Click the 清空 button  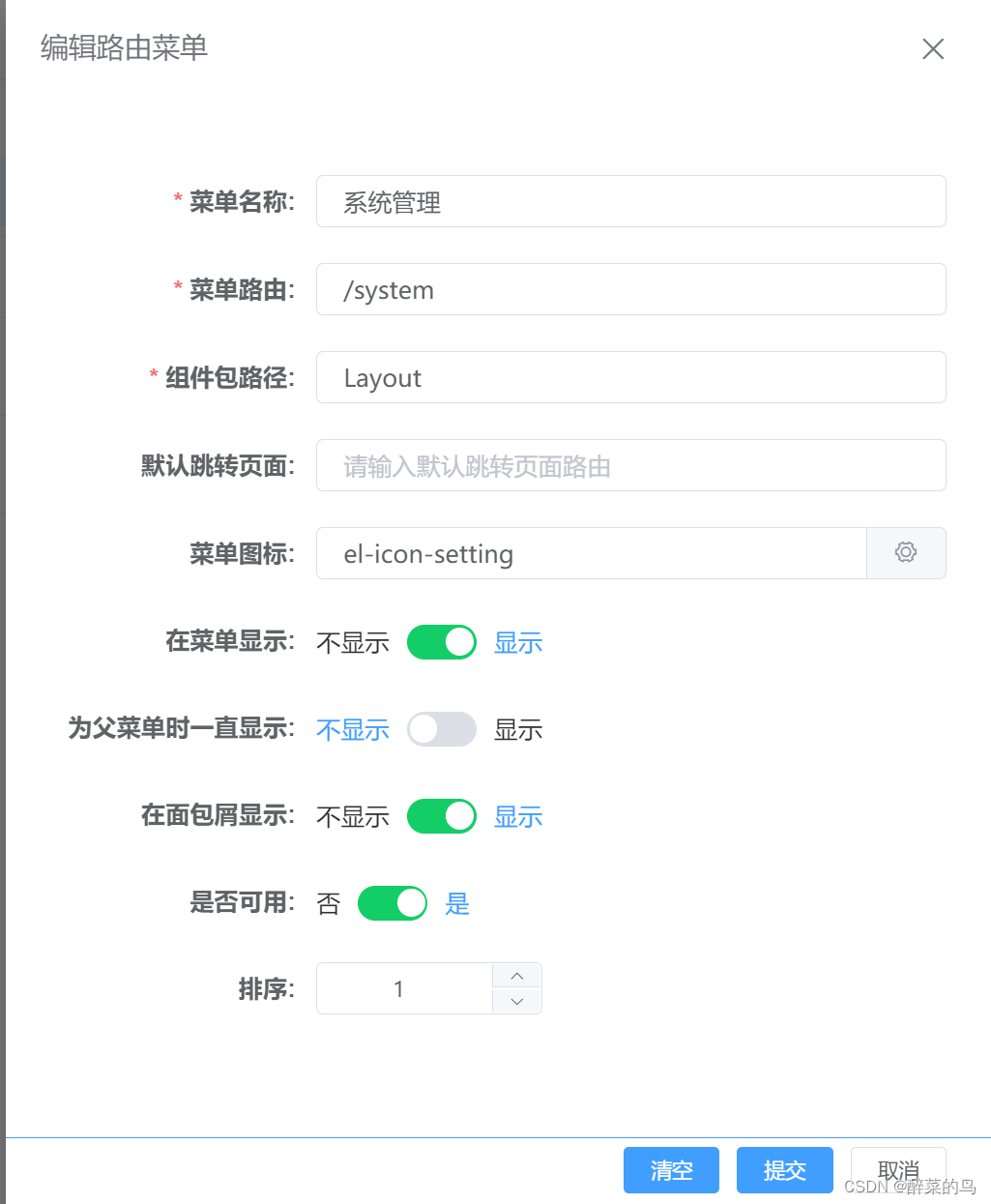coord(671,1170)
